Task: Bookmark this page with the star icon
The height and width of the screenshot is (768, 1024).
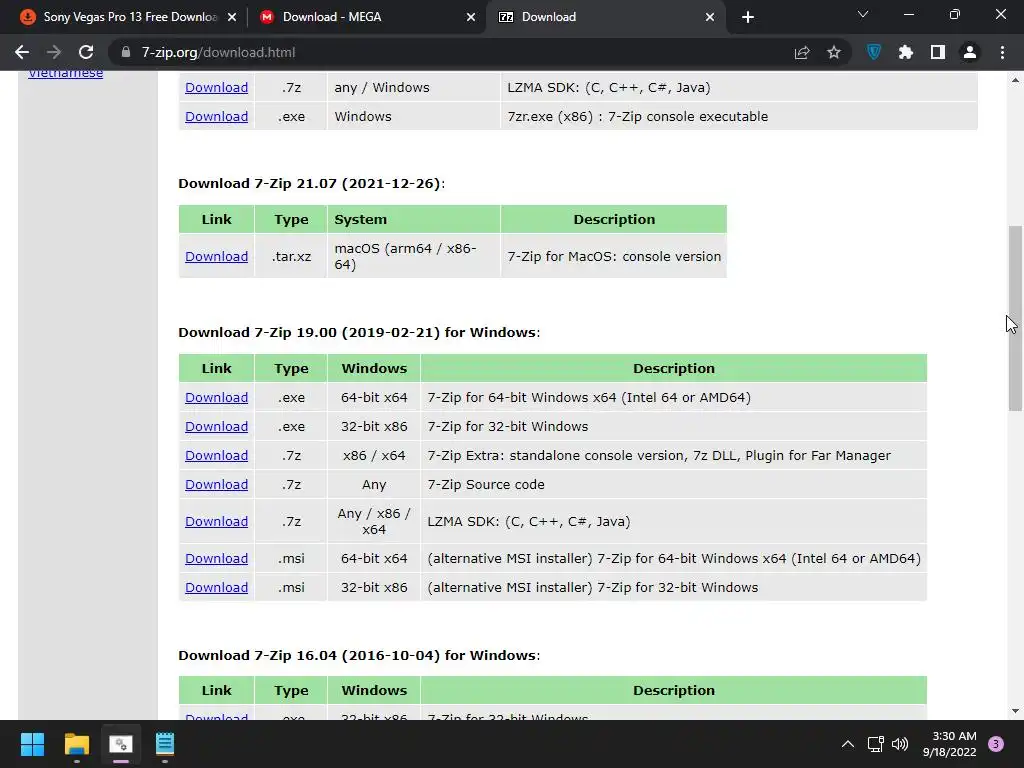Action: click(834, 52)
